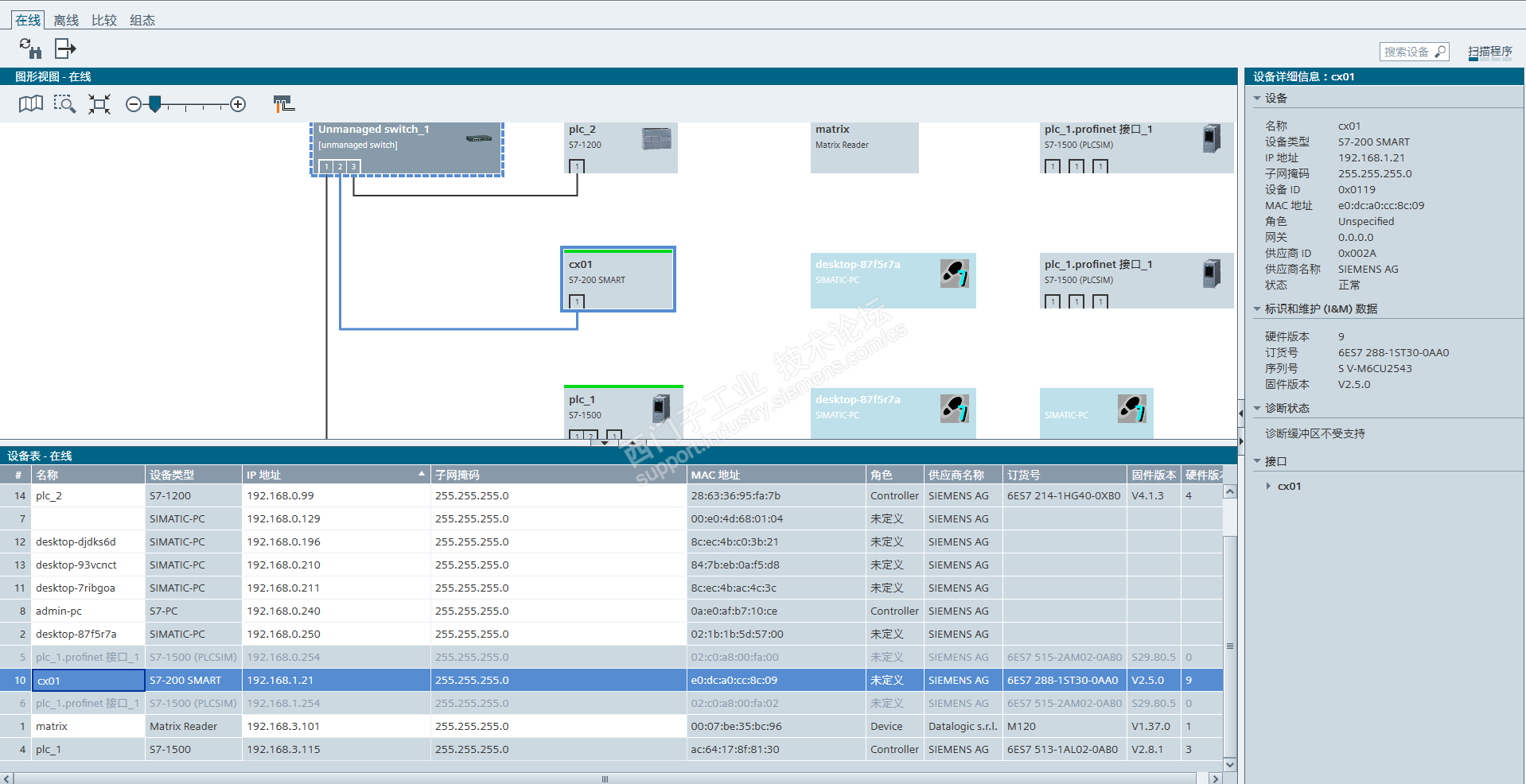1526x784 pixels.
Task: Select the zoom-to-area magnifier tool
Action: click(x=64, y=104)
